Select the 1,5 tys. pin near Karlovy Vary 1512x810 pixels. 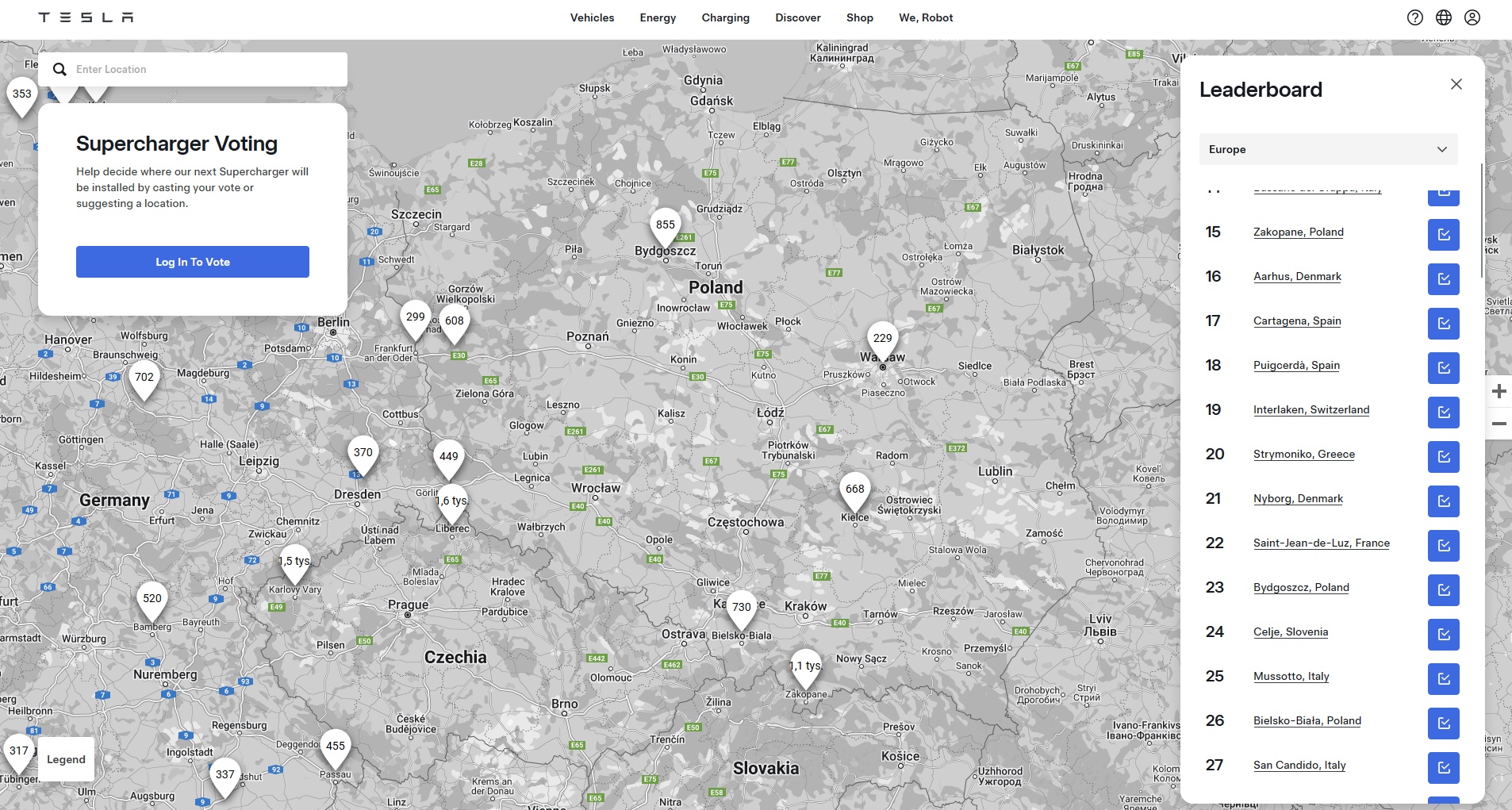pyautogui.click(x=295, y=562)
